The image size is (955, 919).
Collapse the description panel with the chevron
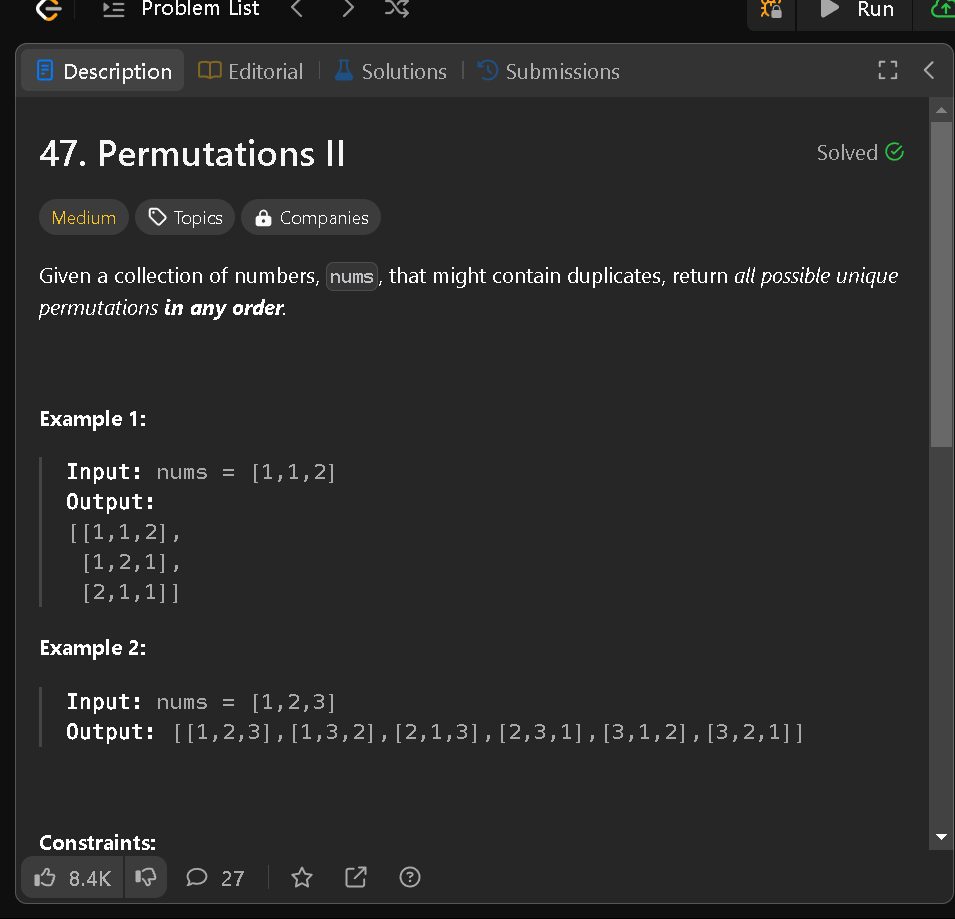pos(928,70)
